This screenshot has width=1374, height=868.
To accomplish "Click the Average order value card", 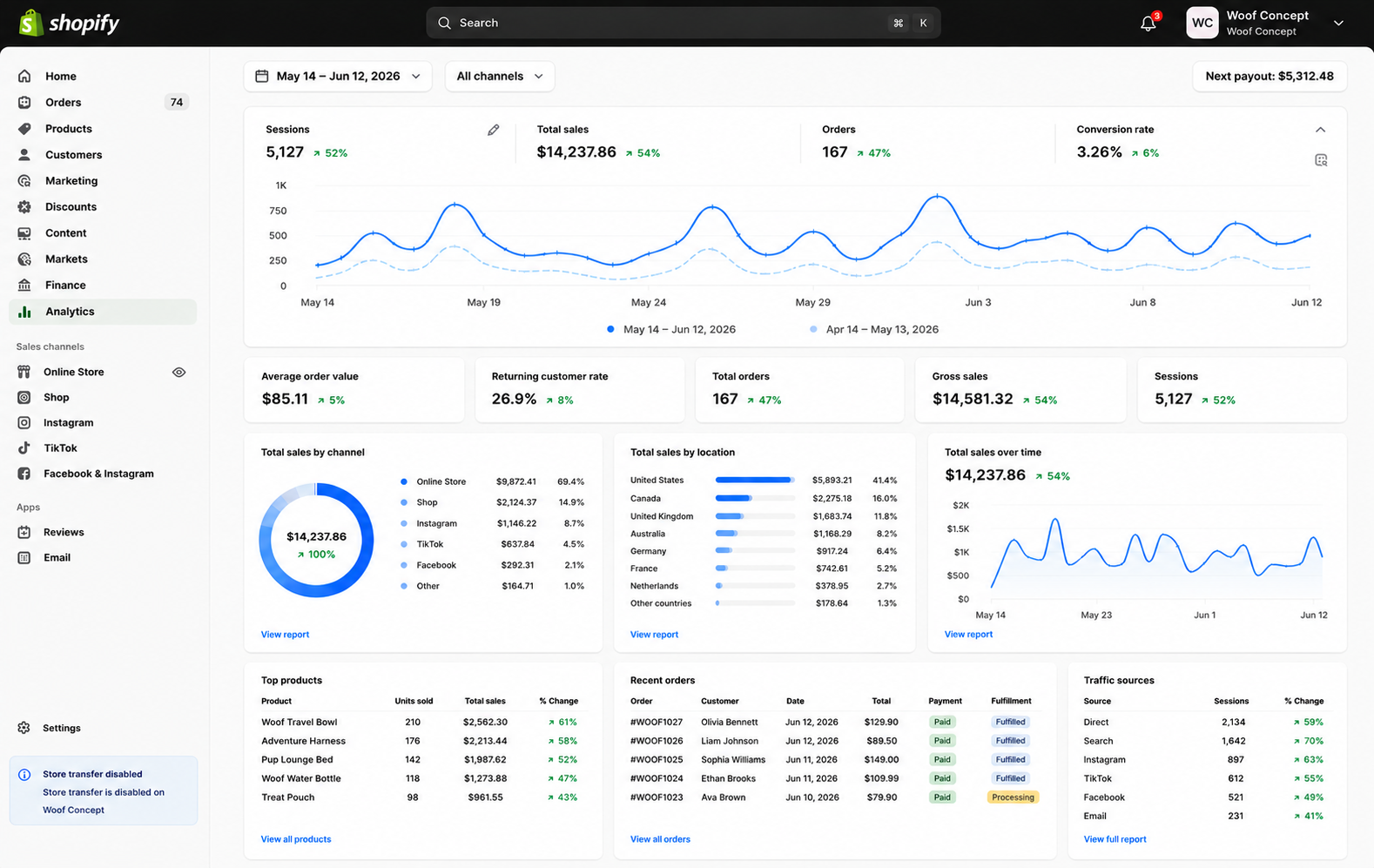I will pos(354,389).
